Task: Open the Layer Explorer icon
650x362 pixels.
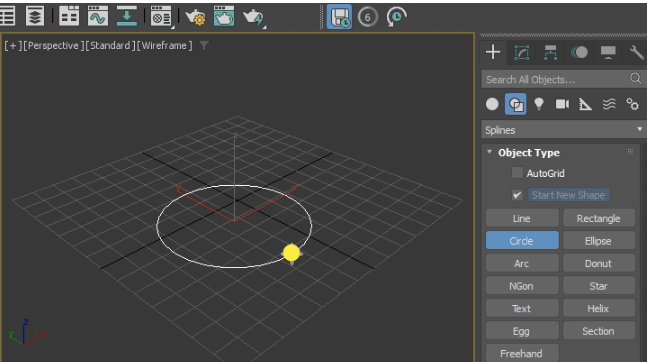Action: 35,17
